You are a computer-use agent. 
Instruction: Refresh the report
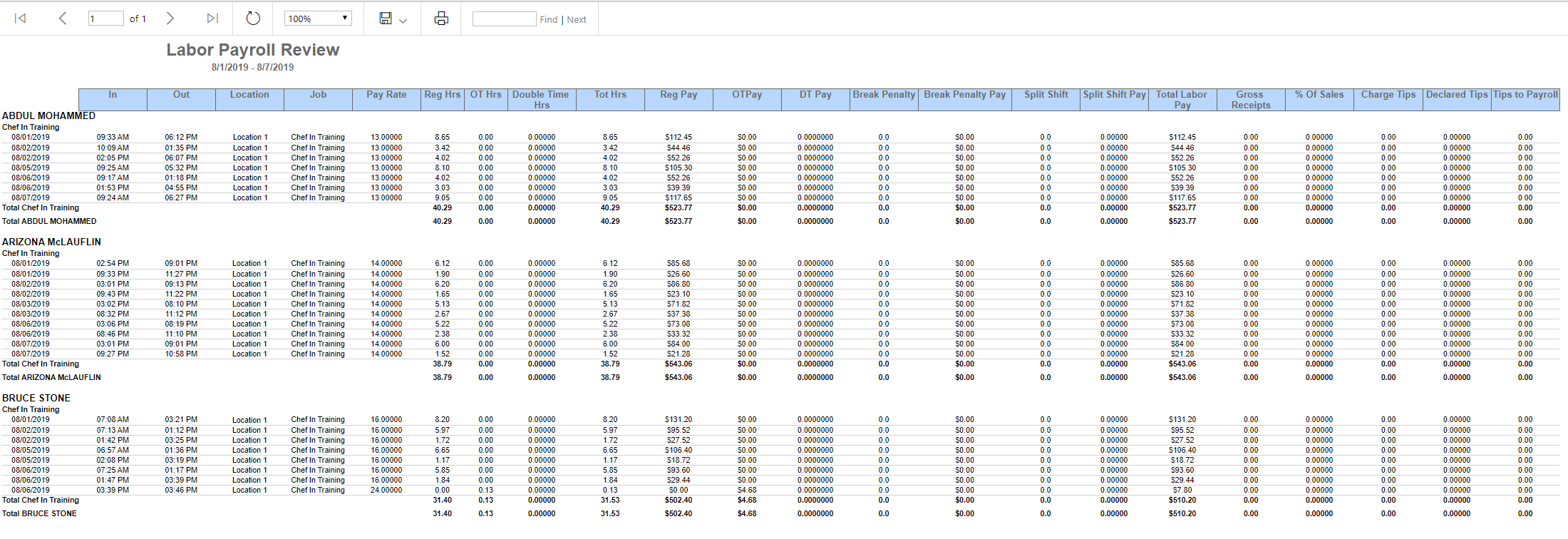pos(253,19)
